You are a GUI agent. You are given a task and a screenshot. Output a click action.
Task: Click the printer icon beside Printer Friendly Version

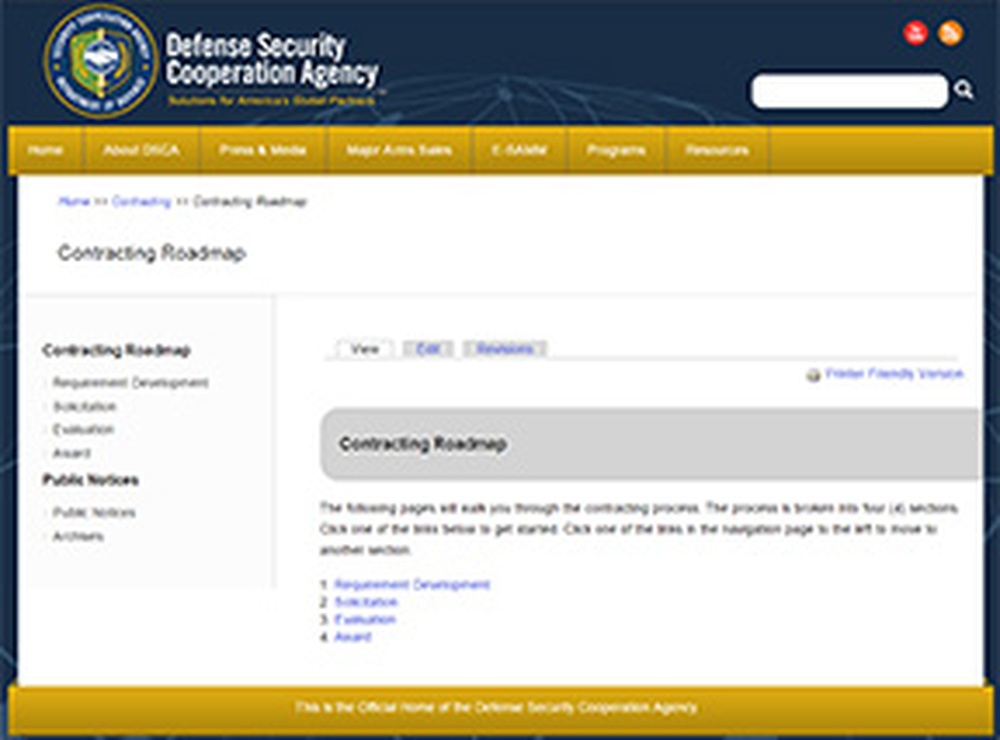tap(811, 373)
